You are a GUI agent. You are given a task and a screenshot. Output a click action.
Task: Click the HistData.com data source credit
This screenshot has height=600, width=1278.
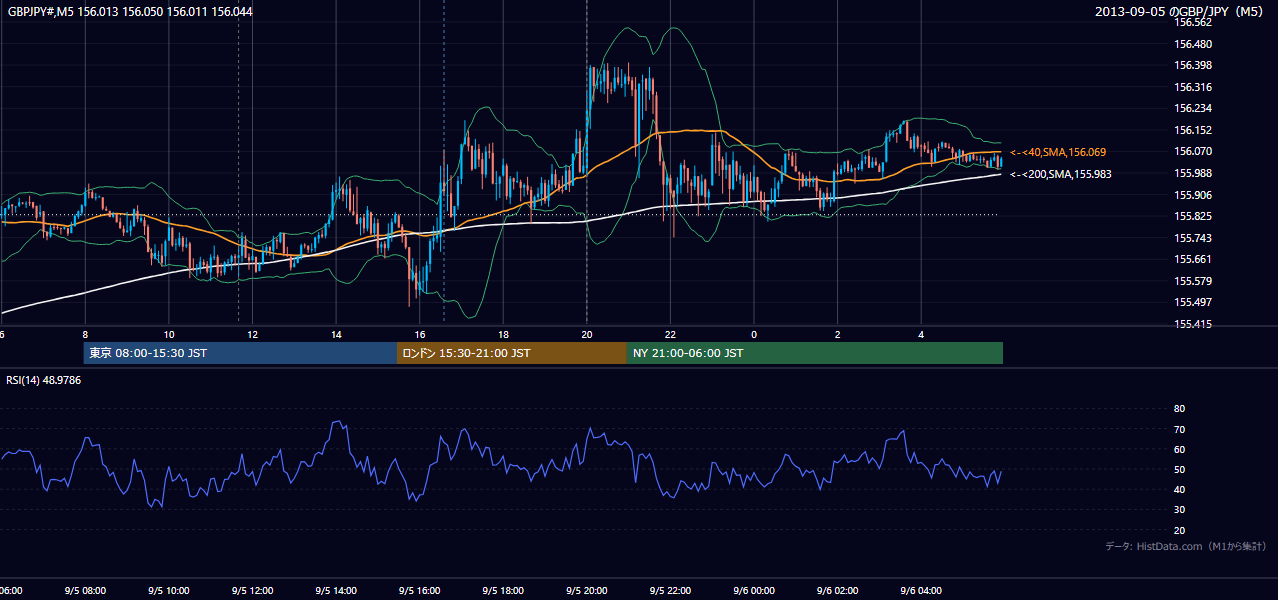1186,546
